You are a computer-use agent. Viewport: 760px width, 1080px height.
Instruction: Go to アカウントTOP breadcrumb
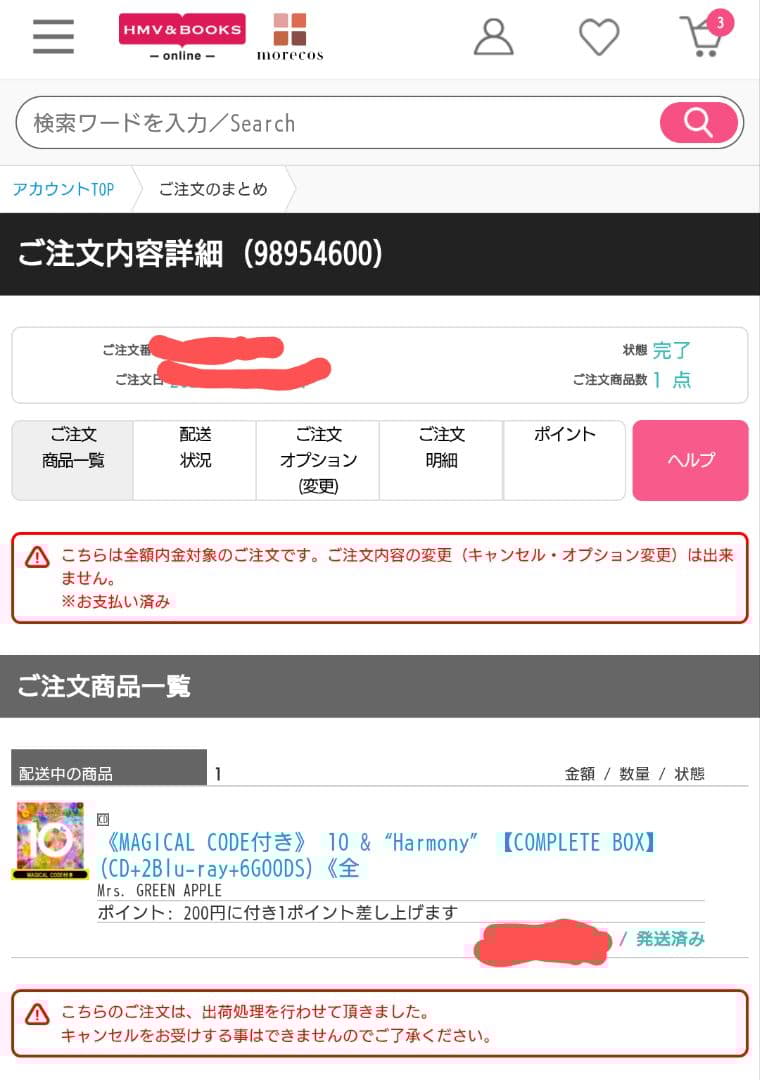(63, 189)
